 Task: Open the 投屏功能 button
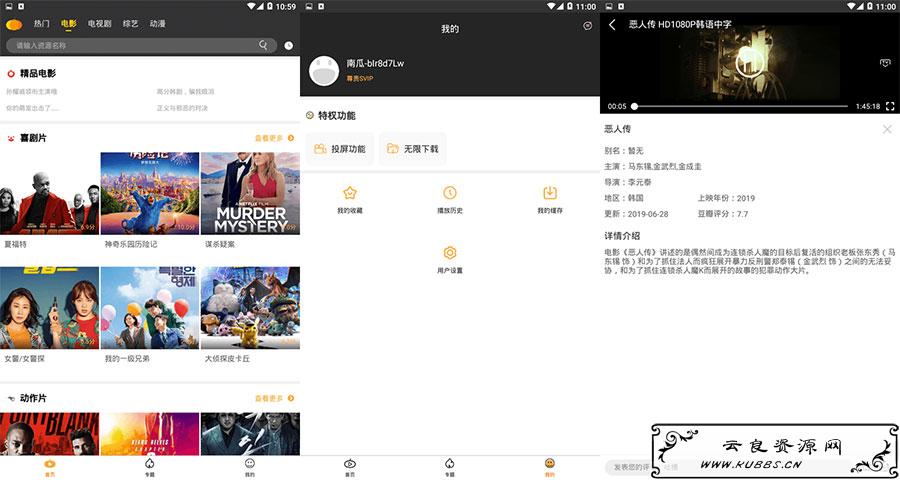point(340,149)
